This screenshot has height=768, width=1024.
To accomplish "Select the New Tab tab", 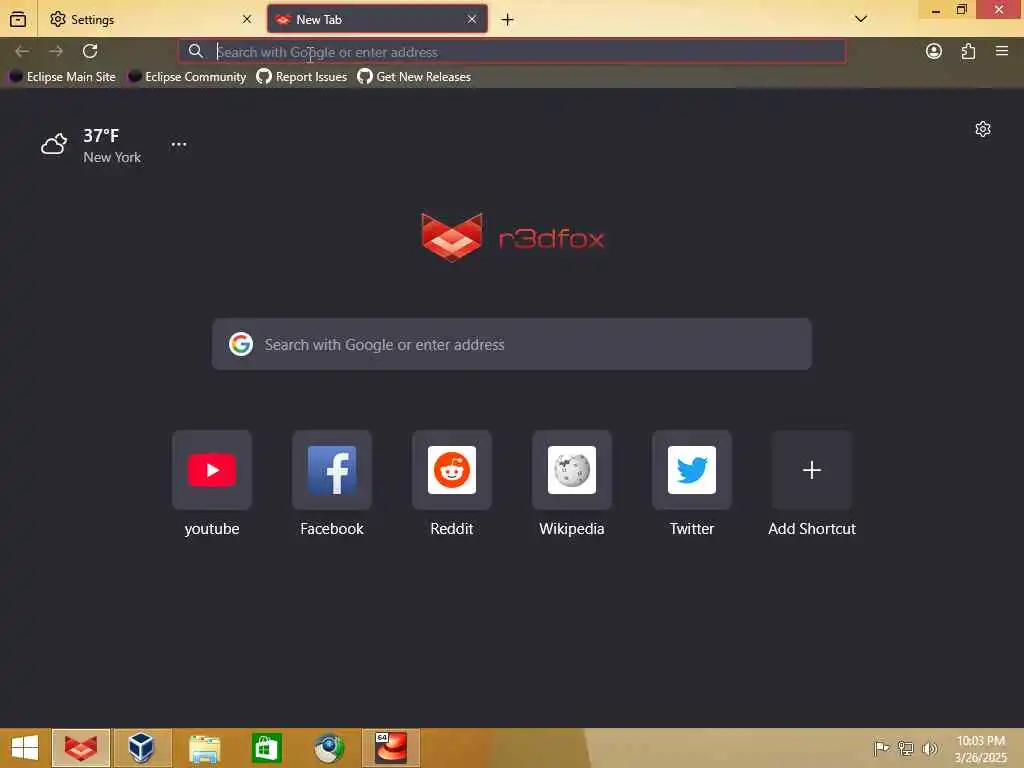I will [377, 20].
